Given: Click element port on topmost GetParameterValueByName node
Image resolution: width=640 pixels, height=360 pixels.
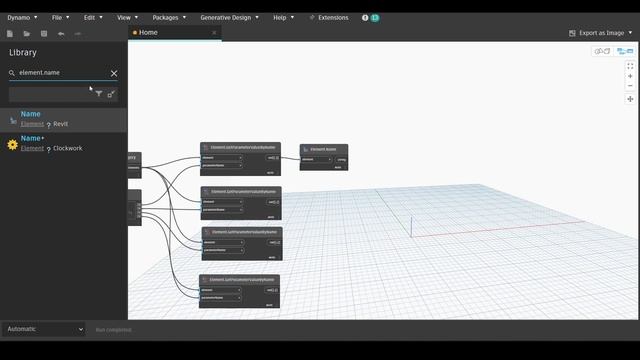Looking at the screenshot, I should pyautogui.click(x=222, y=158).
